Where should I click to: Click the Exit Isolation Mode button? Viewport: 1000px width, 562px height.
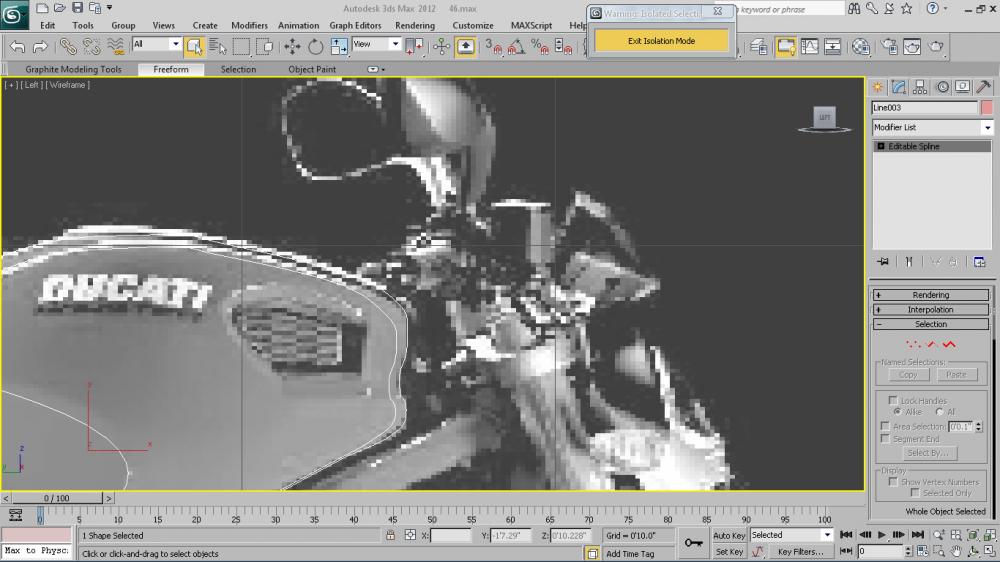pos(661,41)
